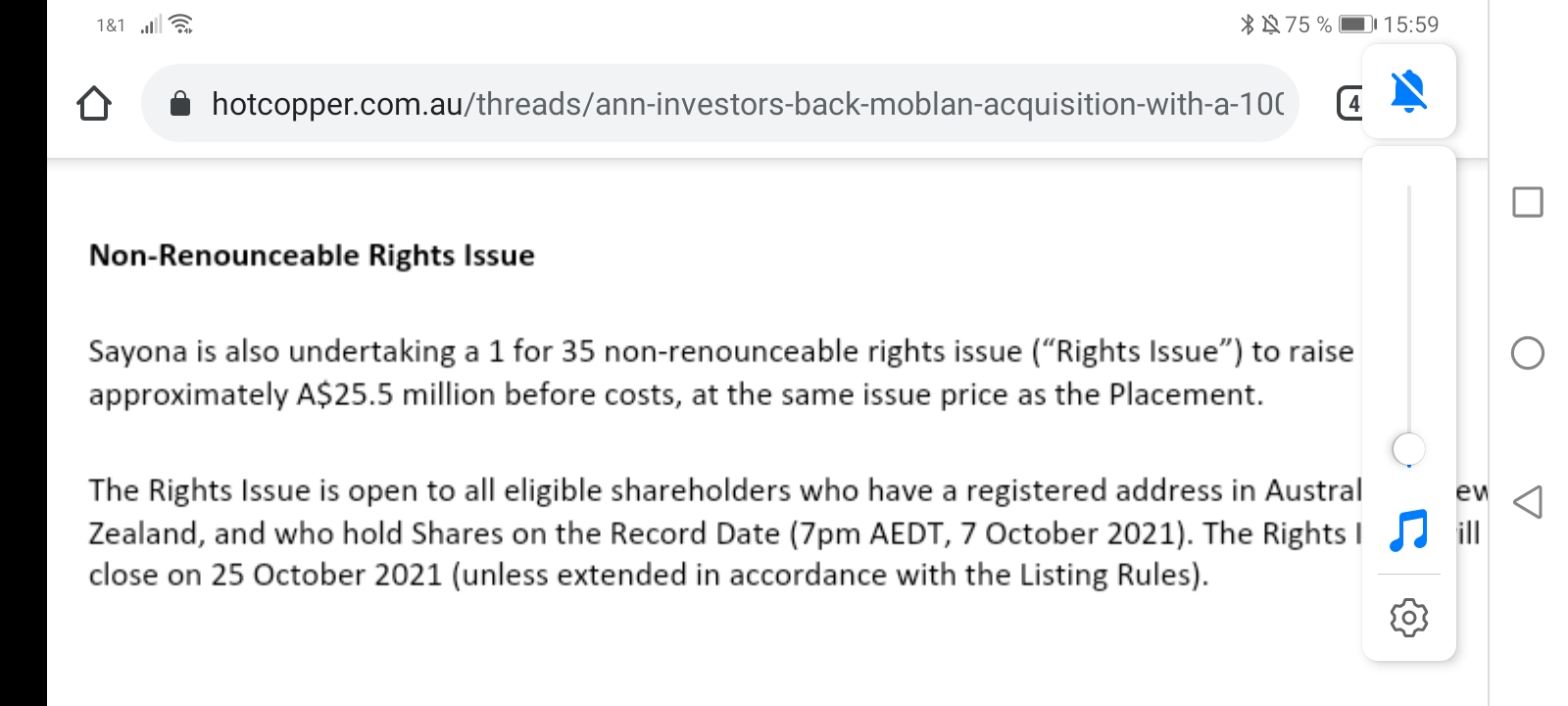The height and width of the screenshot is (706, 1568).
Task: Tap the browser home icon
Action: tap(94, 103)
